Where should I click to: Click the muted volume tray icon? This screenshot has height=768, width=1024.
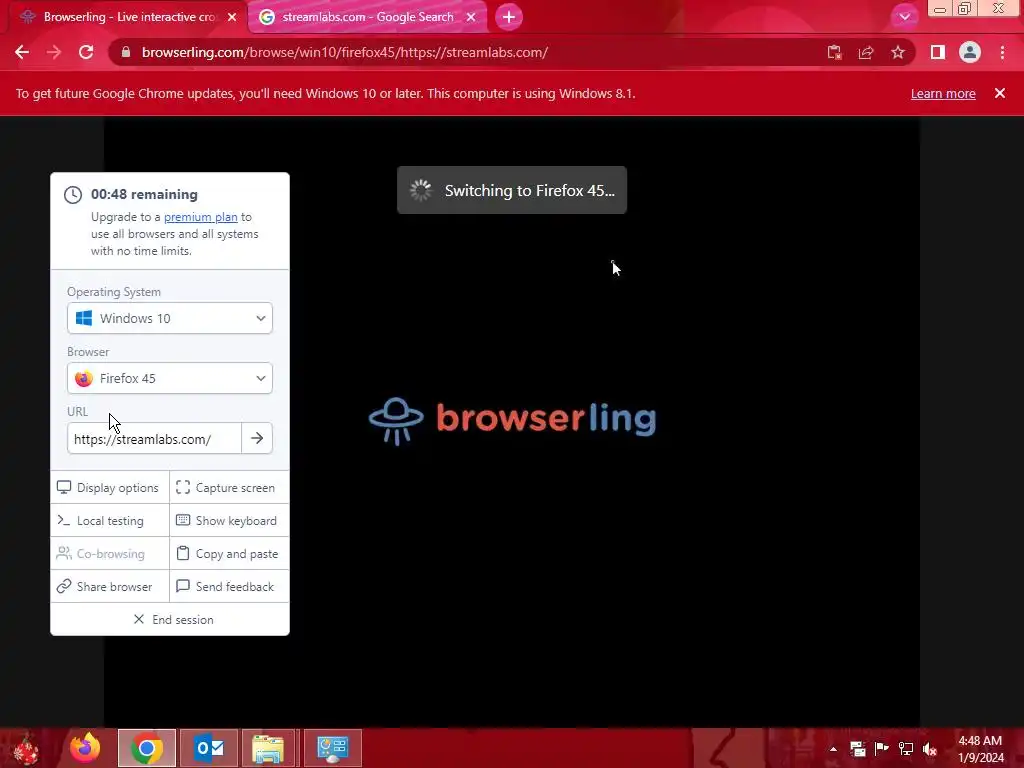930,748
